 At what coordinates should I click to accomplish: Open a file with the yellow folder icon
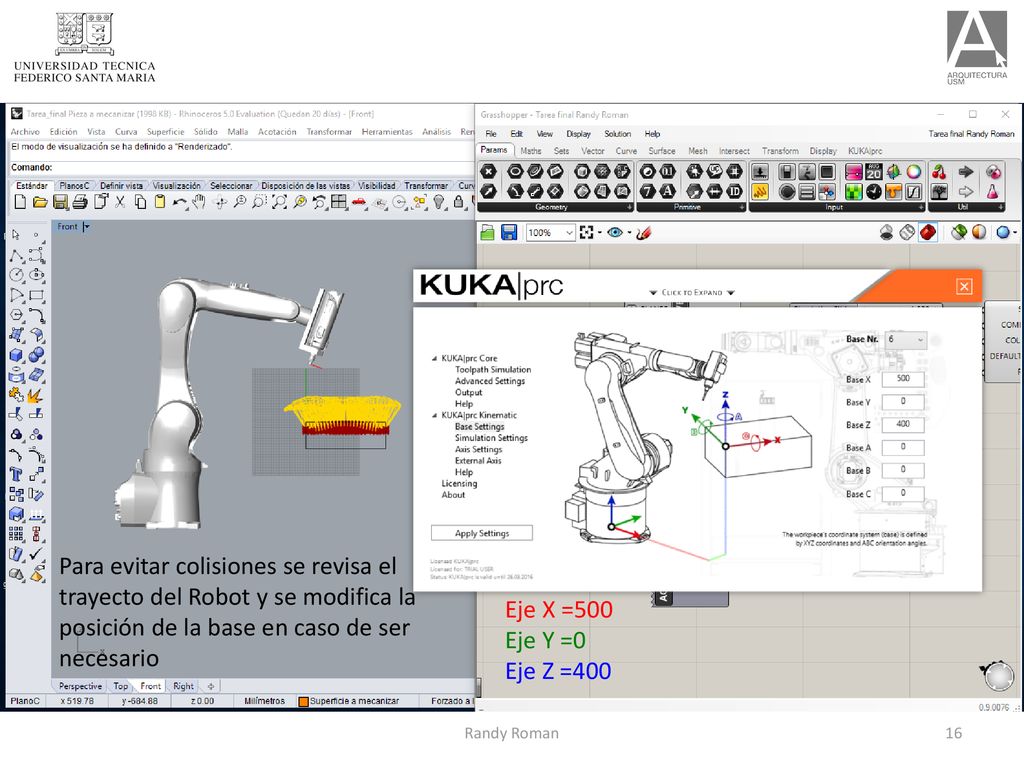[x=40, y=202]
